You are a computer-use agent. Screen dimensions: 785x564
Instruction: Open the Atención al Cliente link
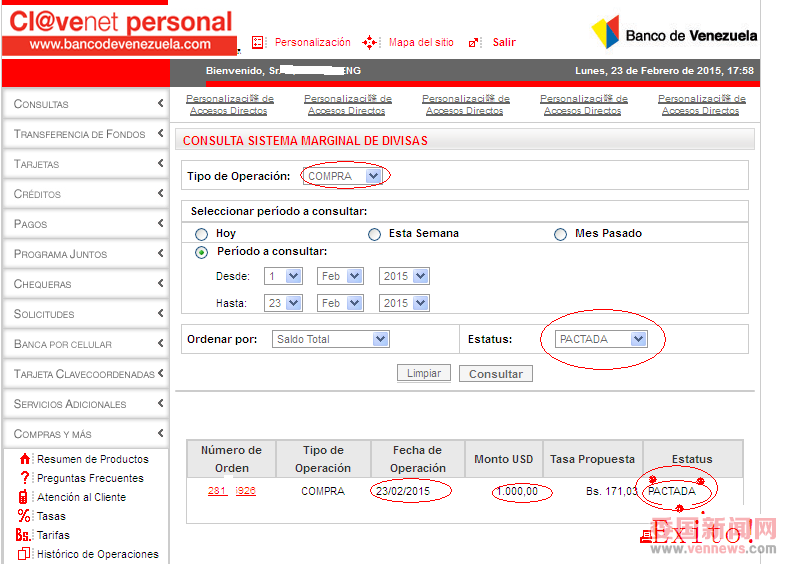pyautogui.click(x=82, y=497)
